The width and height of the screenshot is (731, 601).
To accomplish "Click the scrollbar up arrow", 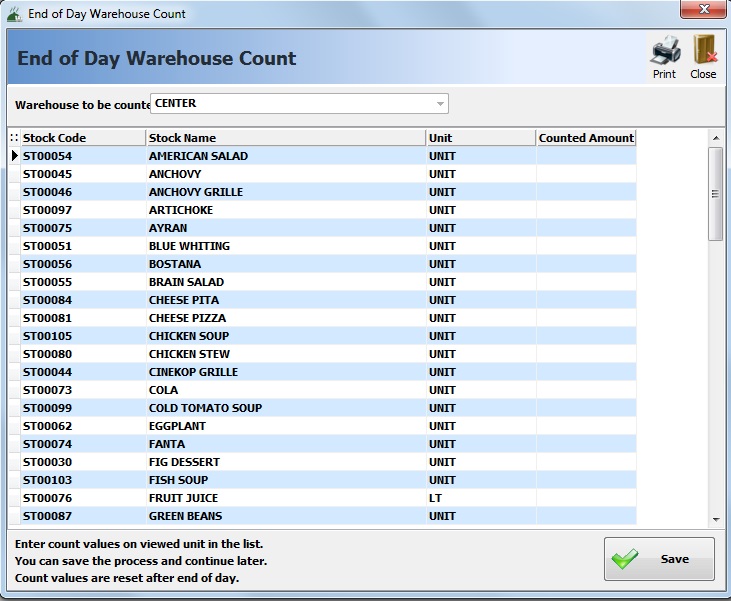I will click(716, 138).
